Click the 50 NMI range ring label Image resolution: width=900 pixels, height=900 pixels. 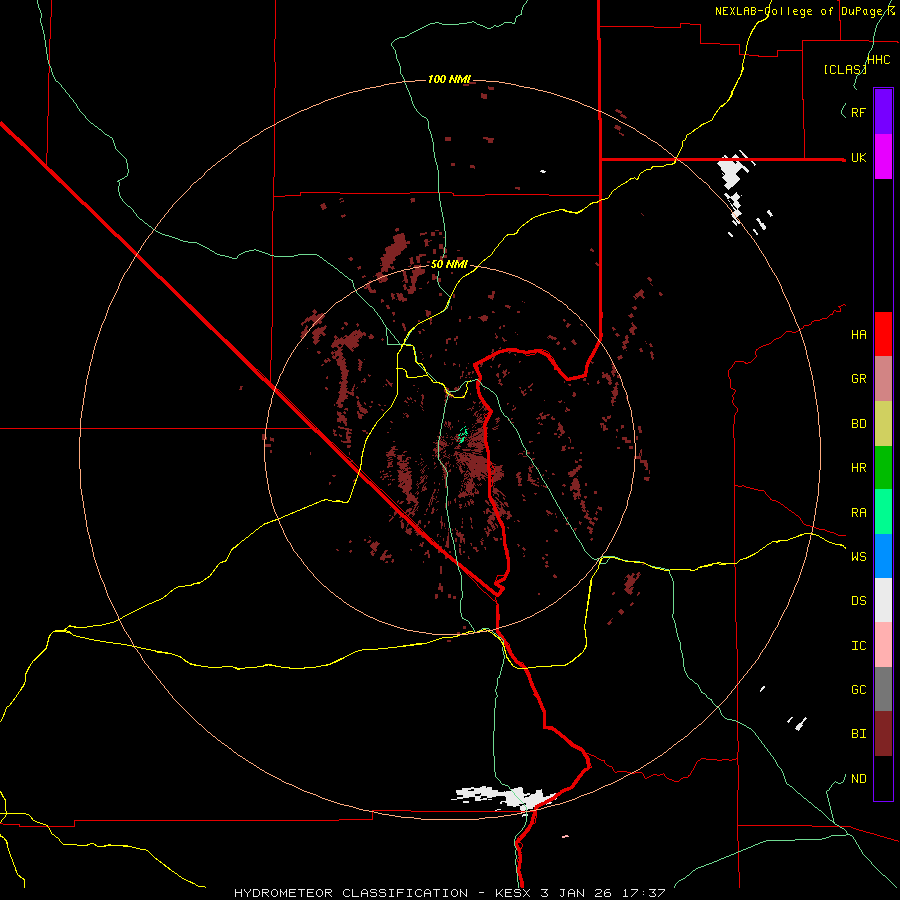click(x=449, y=264)
